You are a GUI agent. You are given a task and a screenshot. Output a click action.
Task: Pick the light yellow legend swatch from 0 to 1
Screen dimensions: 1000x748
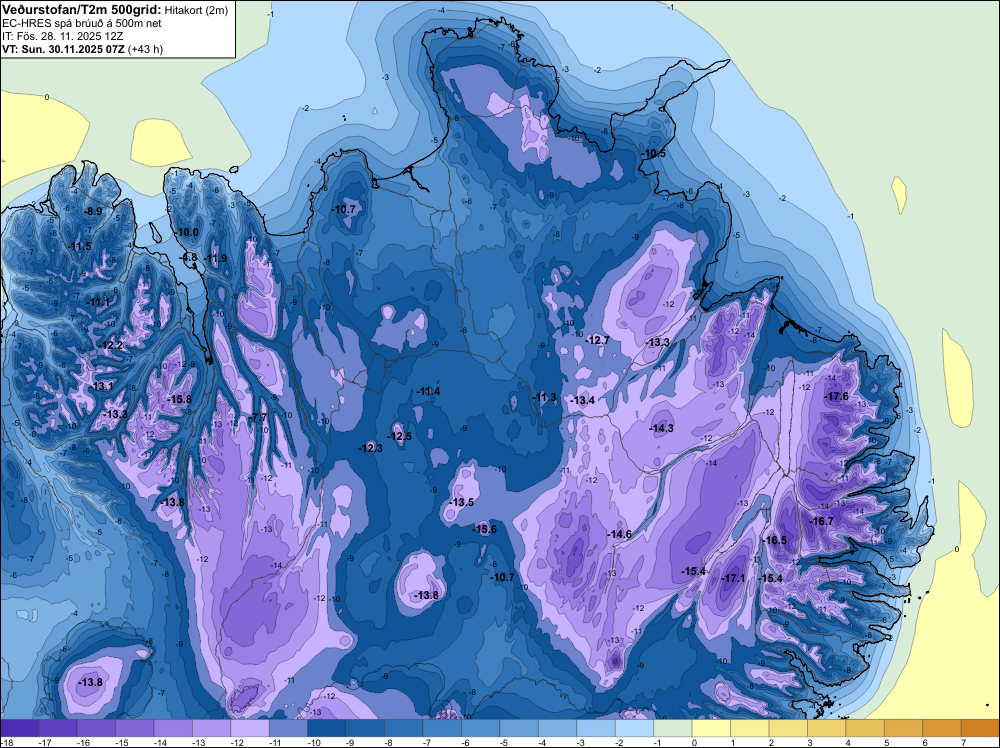coord(711,728)
